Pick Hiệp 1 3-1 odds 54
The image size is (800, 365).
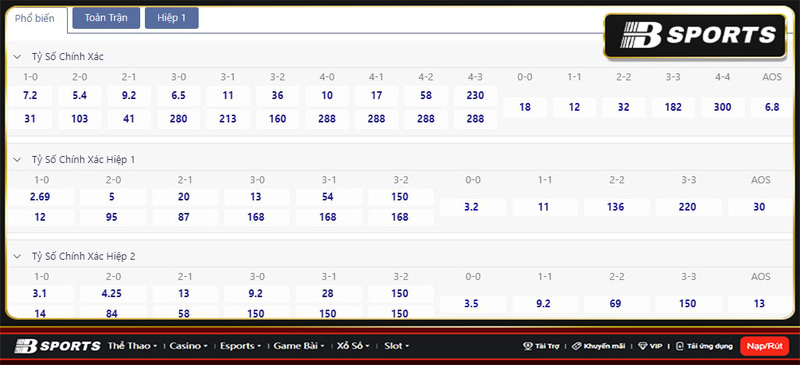(328, 197)
